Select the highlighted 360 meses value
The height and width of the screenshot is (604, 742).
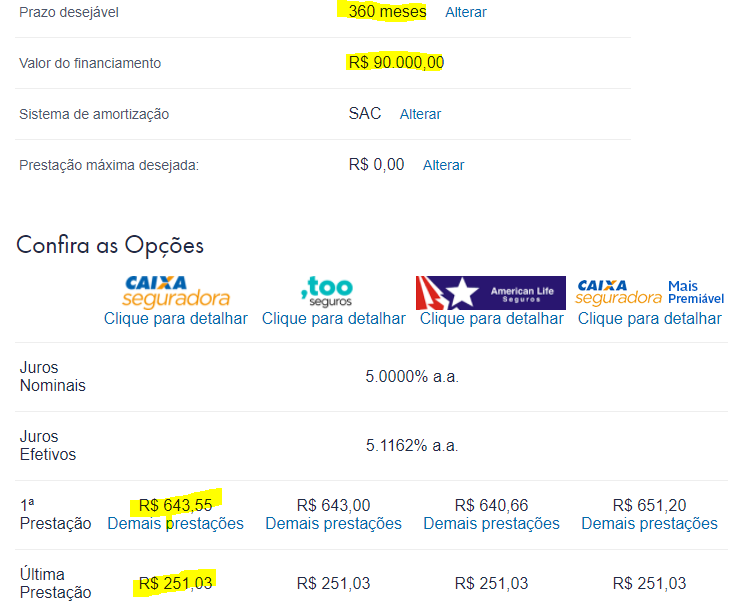387,11
